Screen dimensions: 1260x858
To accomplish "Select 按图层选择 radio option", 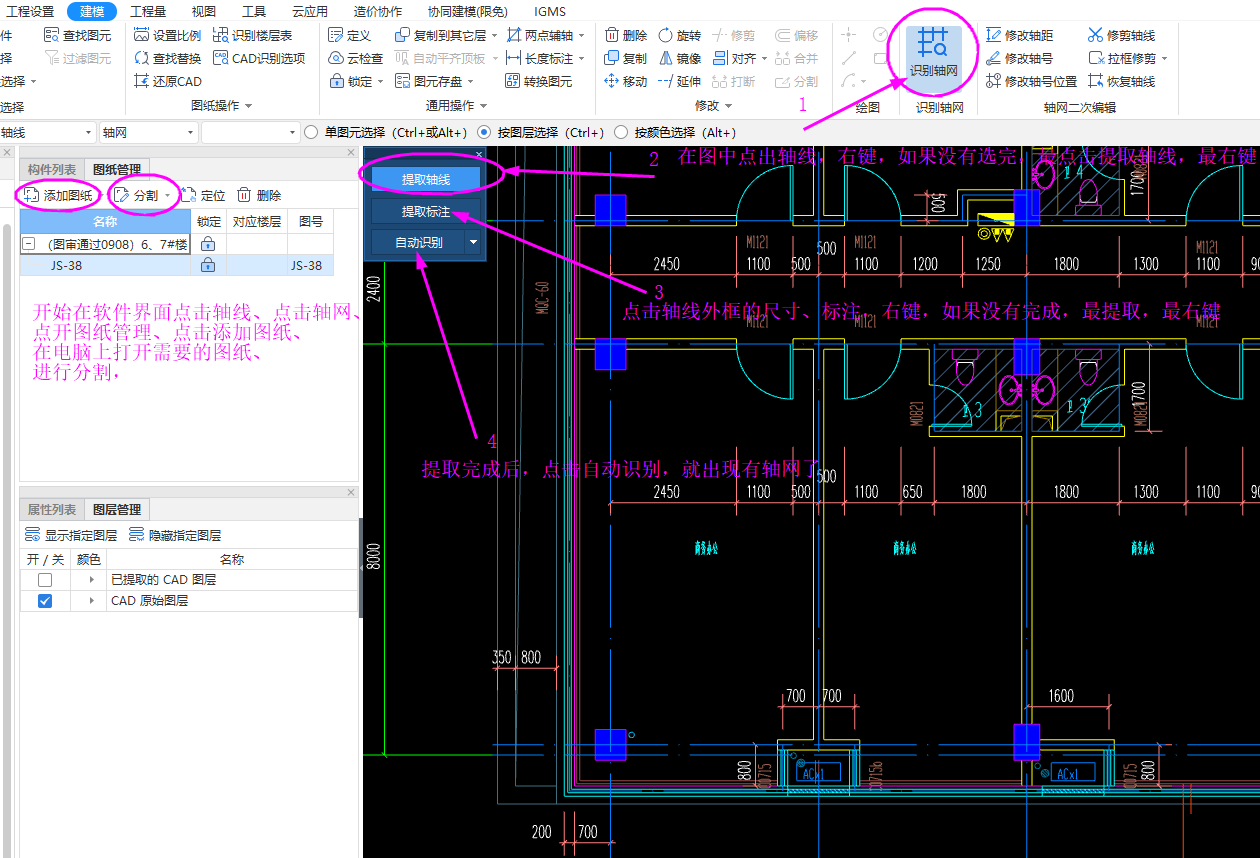I will 484,132.
